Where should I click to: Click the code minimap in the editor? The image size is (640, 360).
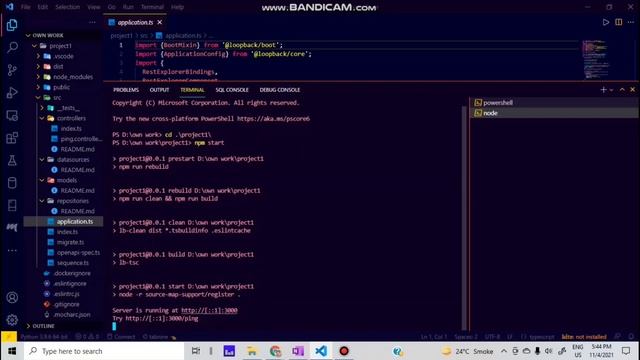tap(595, 59)
